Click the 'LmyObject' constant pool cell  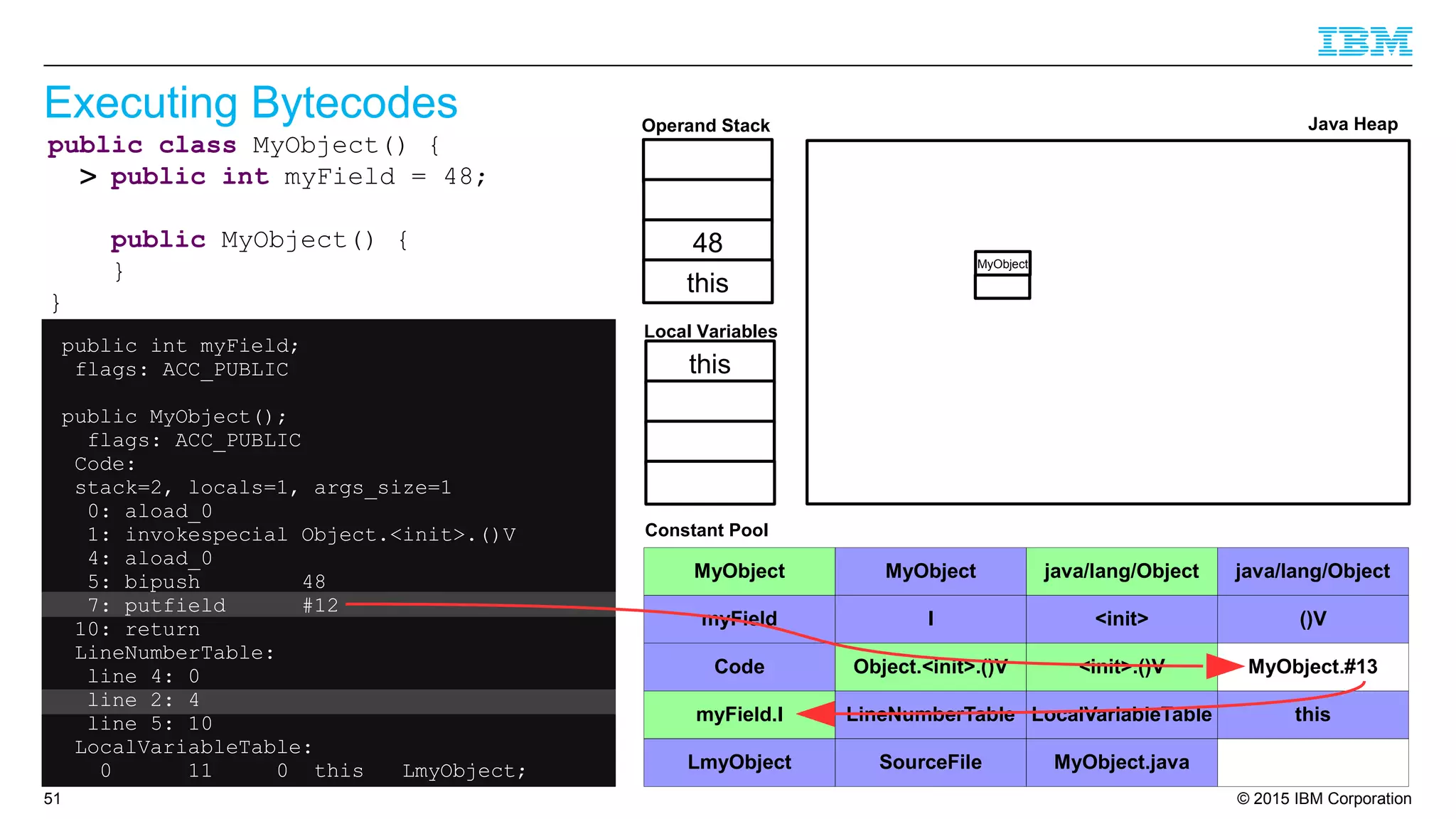tap(739, 762)
